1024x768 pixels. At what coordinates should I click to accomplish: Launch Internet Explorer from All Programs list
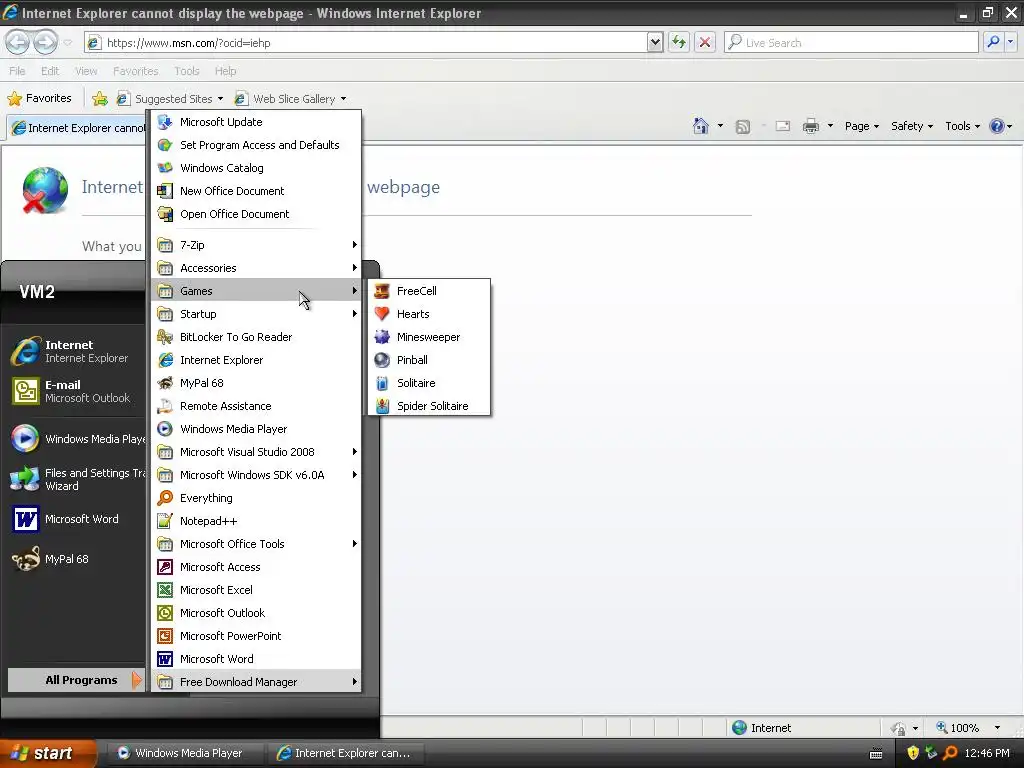[256, 360]
